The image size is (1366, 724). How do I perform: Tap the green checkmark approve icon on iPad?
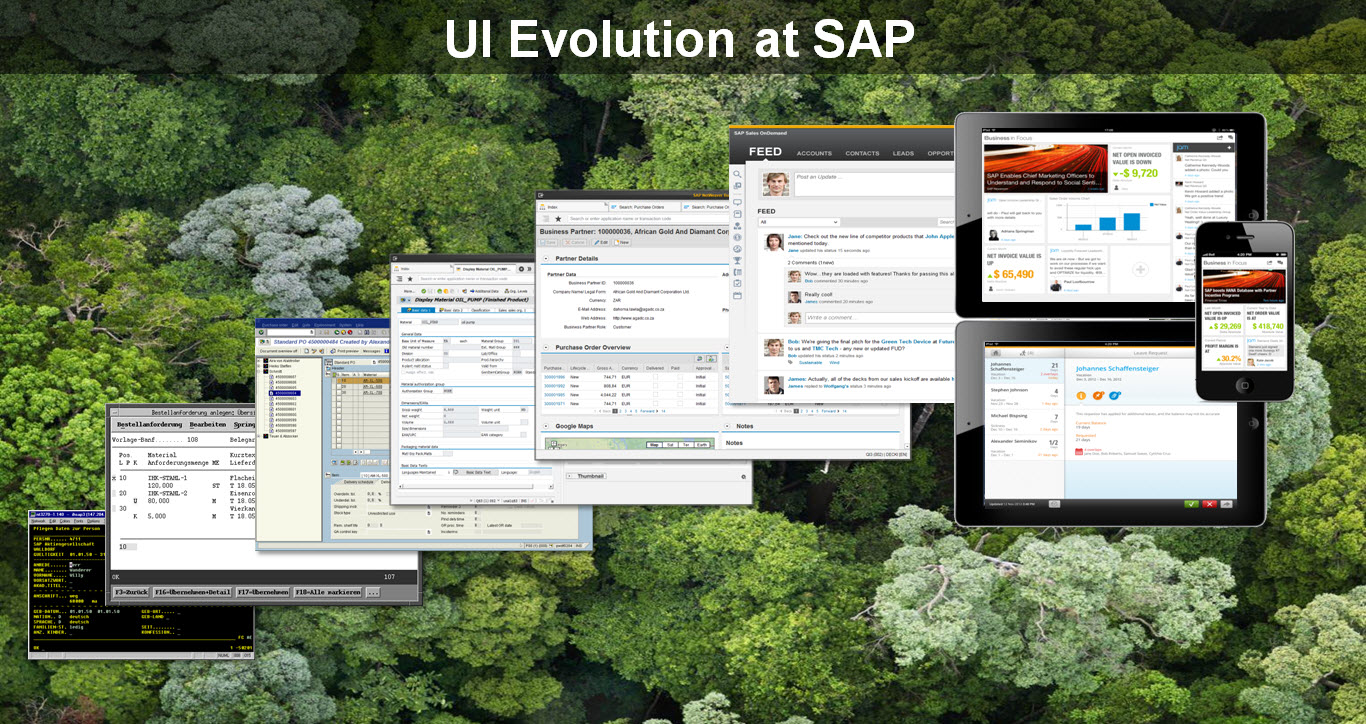(x=1191, y=504)
